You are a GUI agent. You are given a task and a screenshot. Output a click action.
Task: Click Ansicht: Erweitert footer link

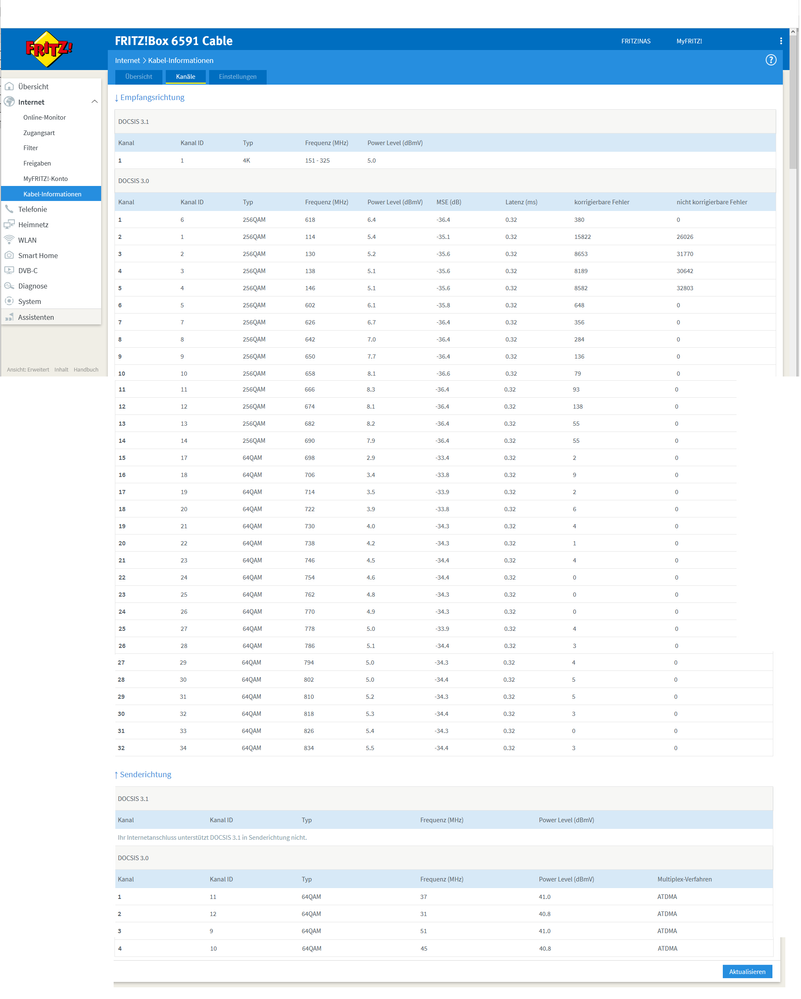[27, 370]
